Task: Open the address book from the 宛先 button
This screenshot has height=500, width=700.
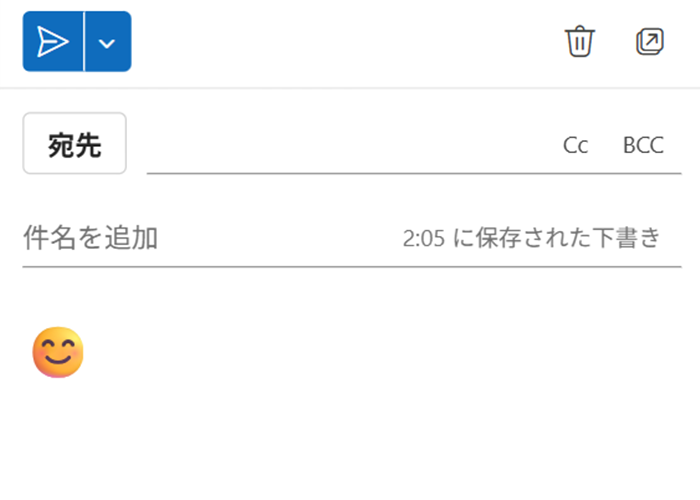Action: pyautogui.click(x=75, y=143)
